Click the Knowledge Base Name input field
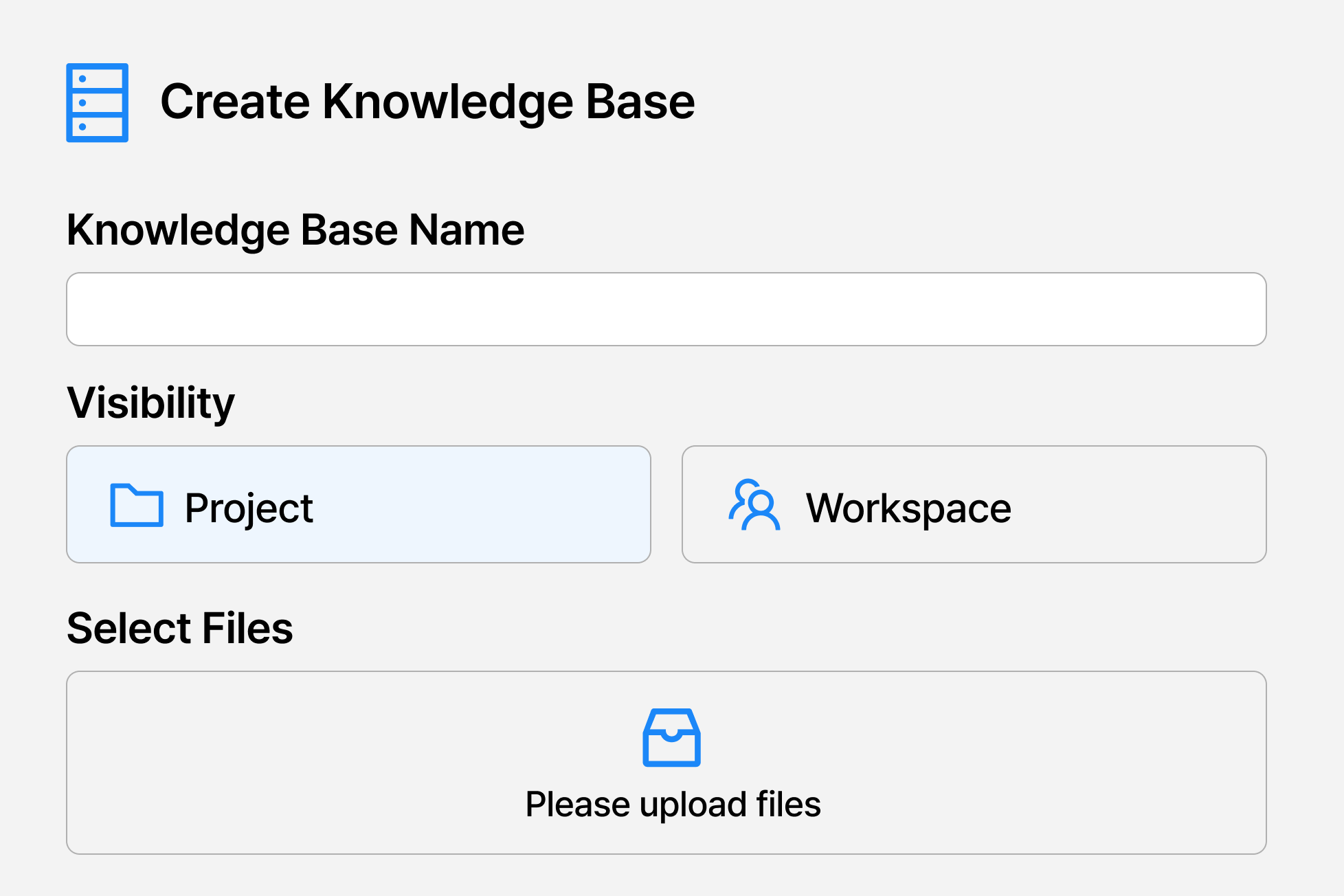Image resolution: width=1344 pixels, height=896 pixels. coord(666,309)
